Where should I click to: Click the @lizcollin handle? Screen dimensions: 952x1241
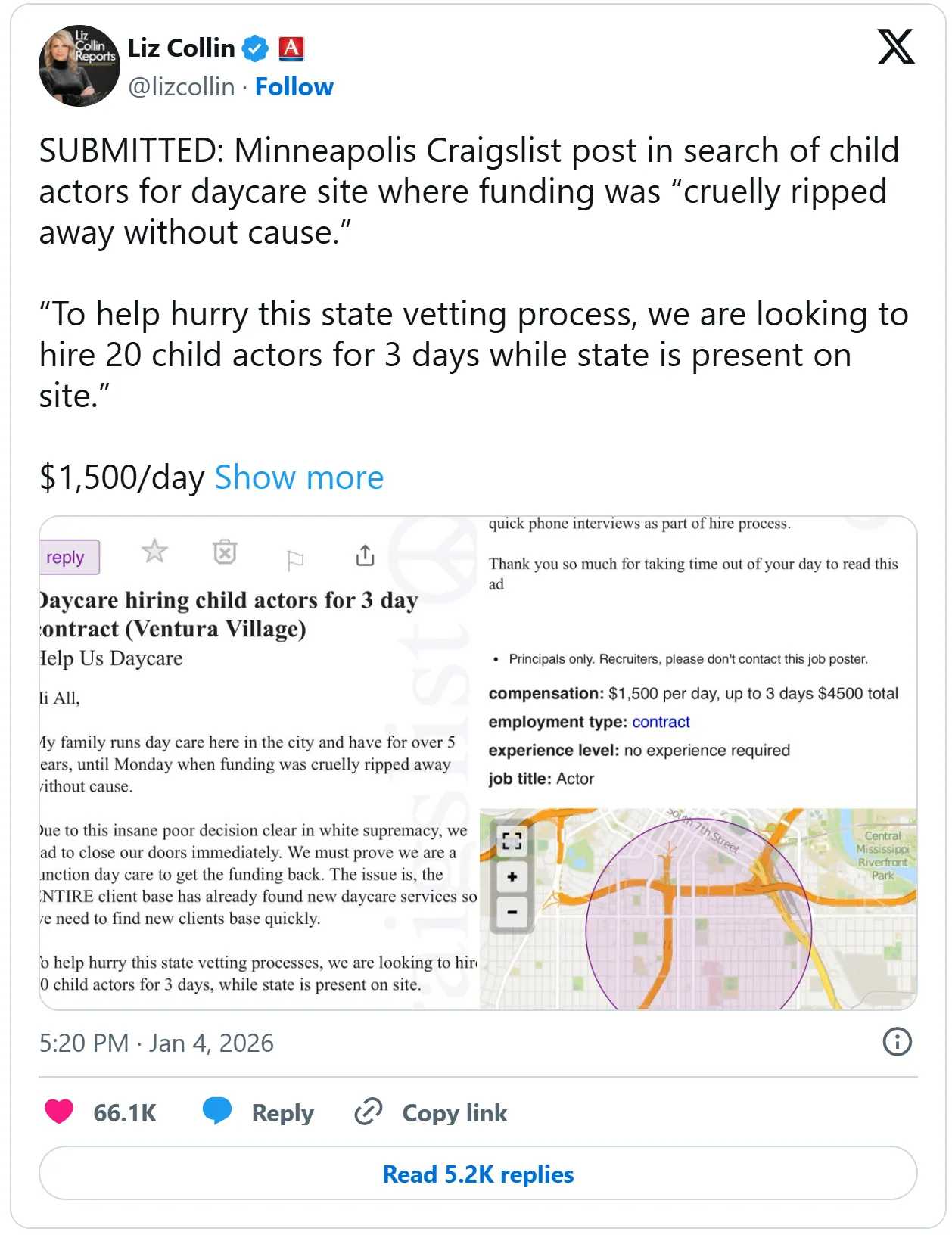182,87
